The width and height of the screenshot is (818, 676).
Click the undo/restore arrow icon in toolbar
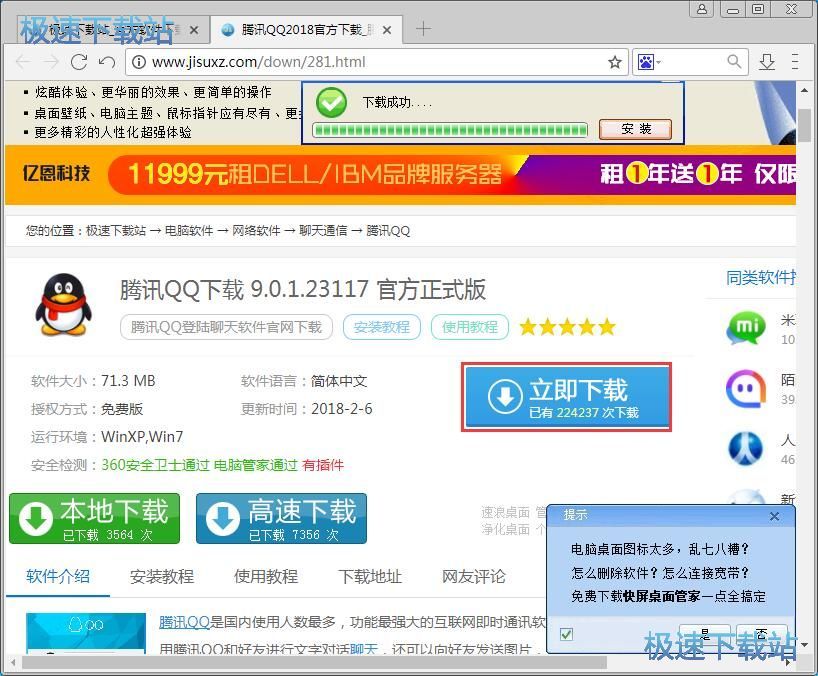click(x=107, y=62)
